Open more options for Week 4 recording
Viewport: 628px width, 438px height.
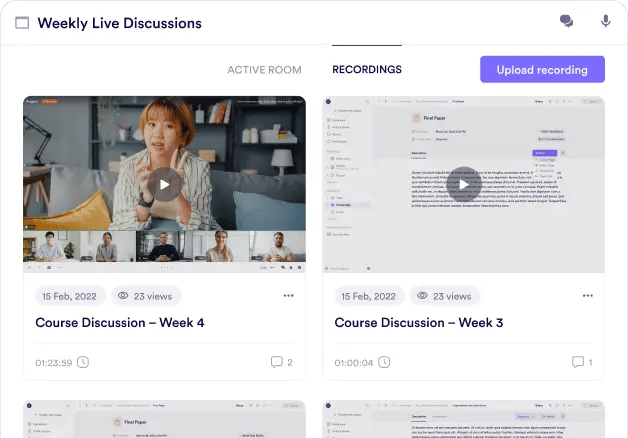288,296
